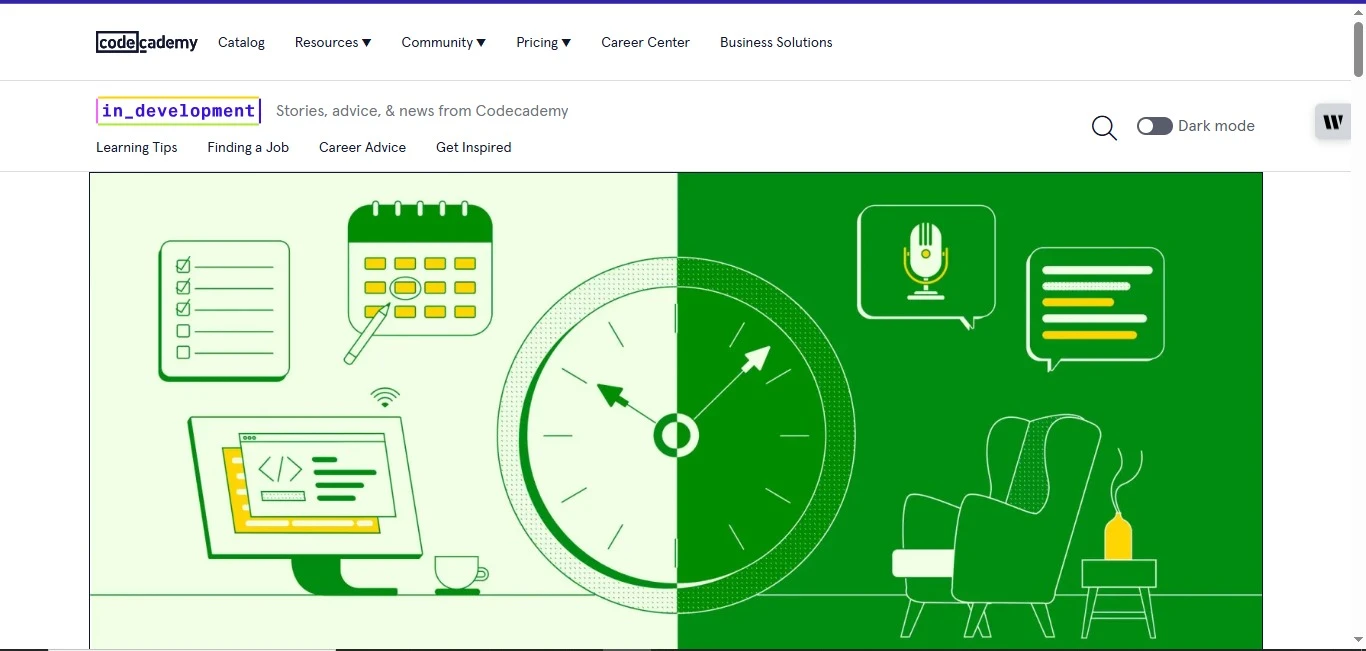
Task: Visit the Career Advice section
Action: (362, 147)
